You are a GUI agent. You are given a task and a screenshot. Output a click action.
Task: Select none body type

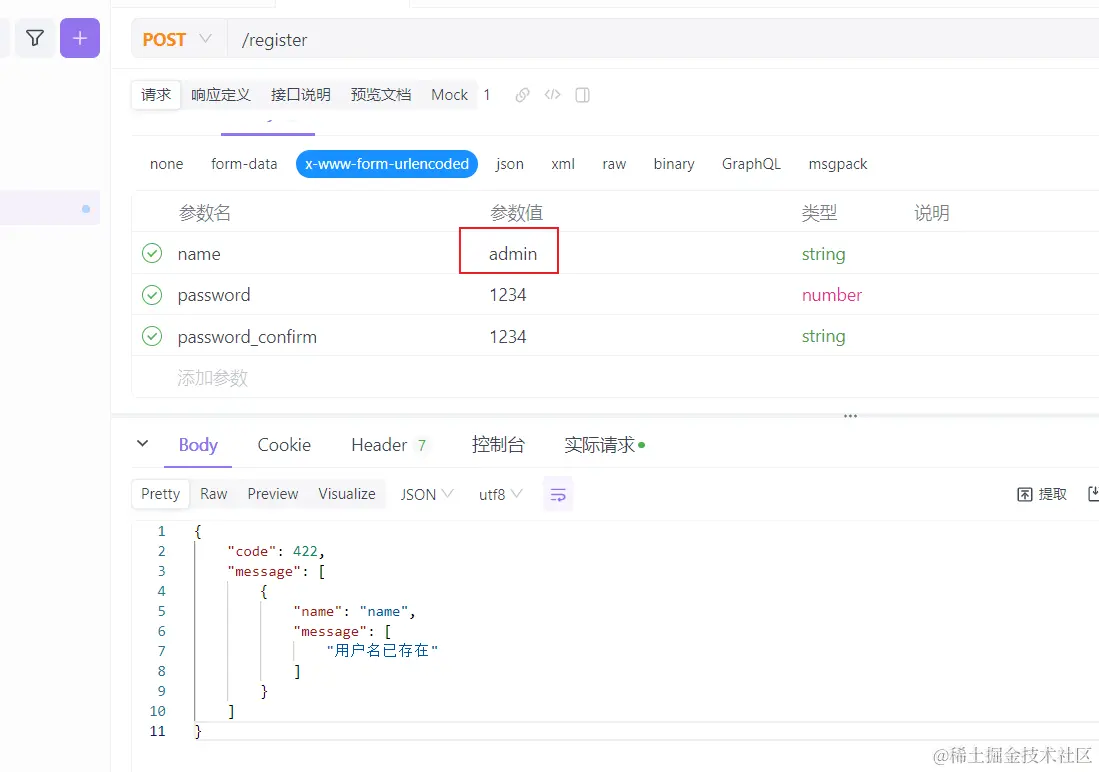click(x=166, y=164)
